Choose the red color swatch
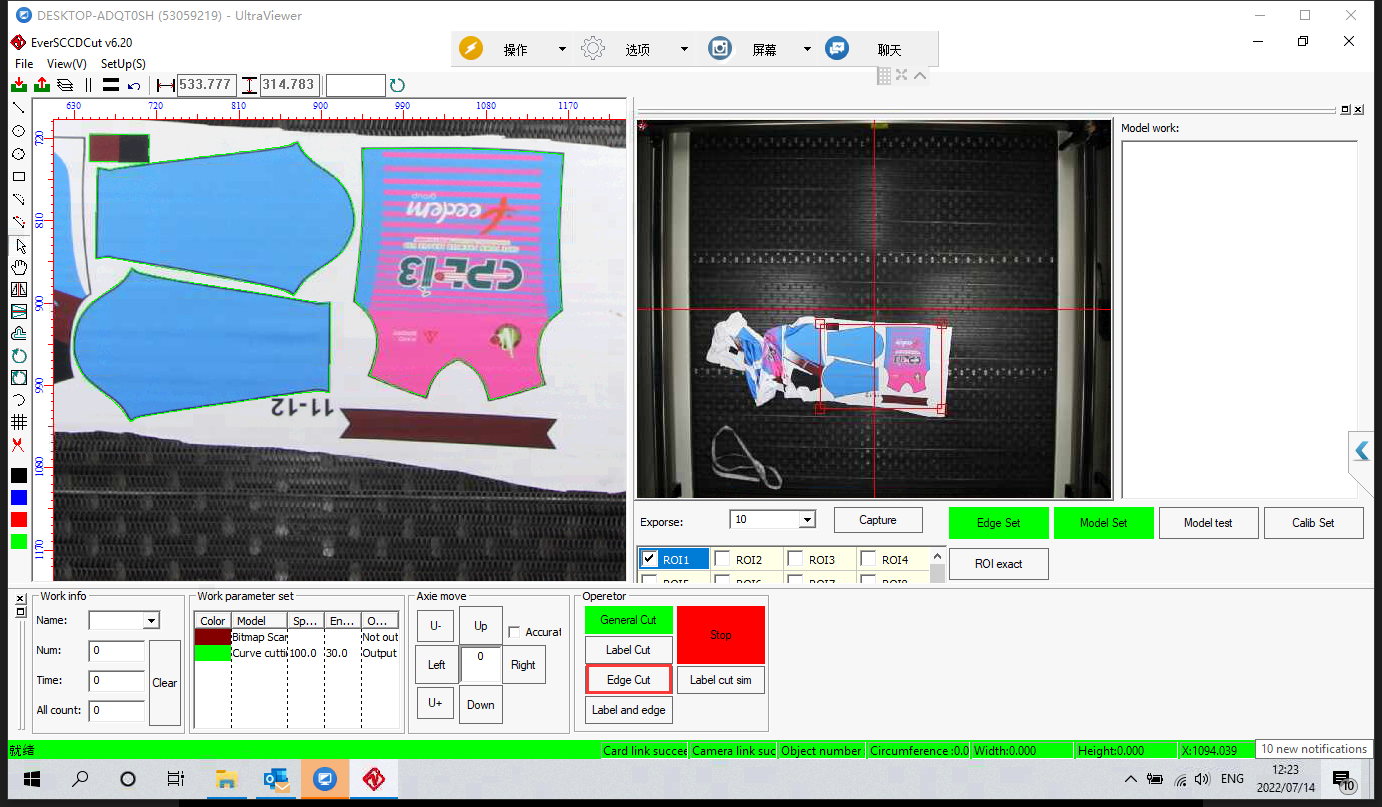This screenshot has width=1382, height=807. tap(19, 519)
